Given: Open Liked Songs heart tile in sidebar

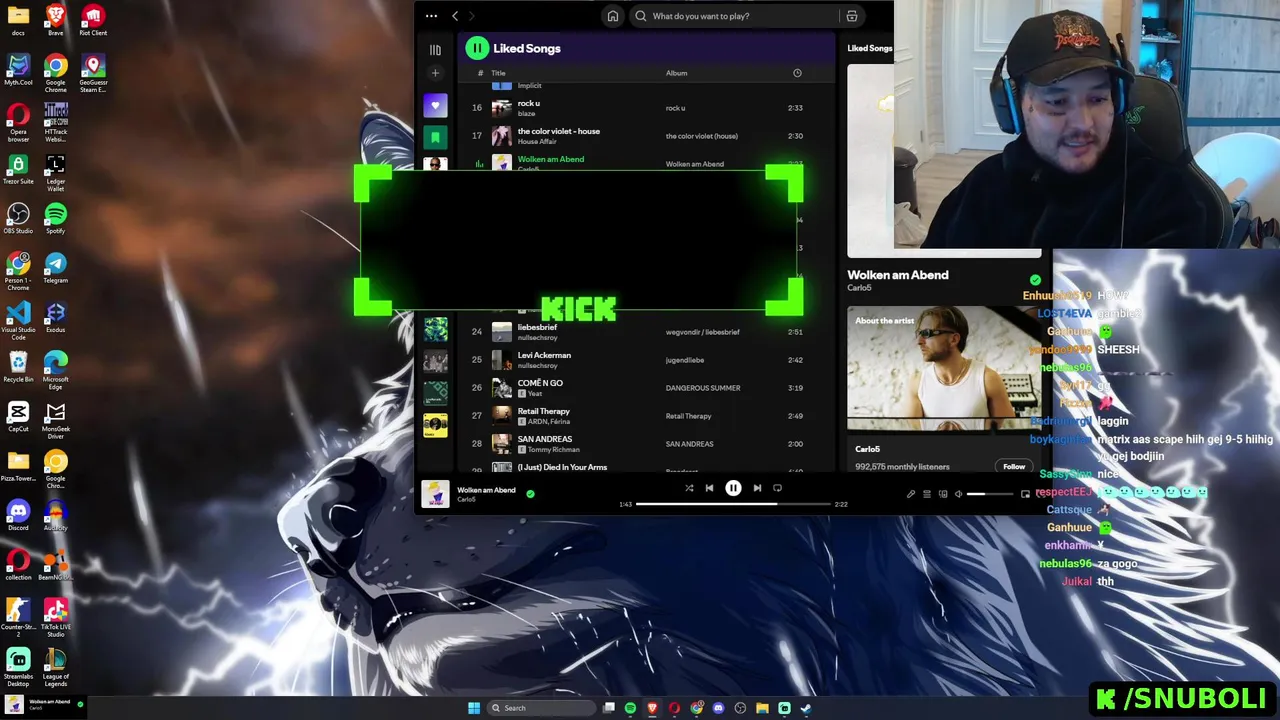Looking at the screenshot, I should [x=435, y=105].
